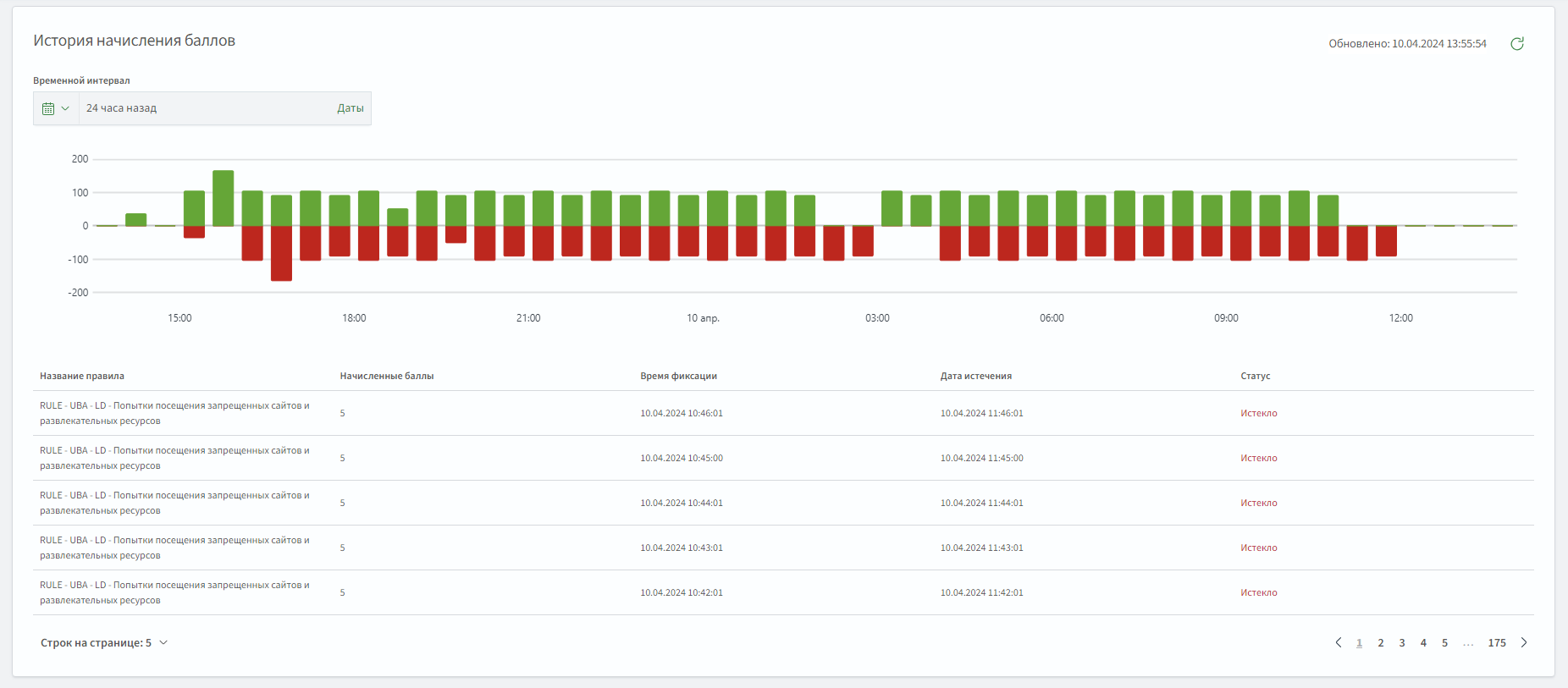Click the refresh icon next to update timestamp
The height and width of the screenshot is (688, 1568).
1517,44
